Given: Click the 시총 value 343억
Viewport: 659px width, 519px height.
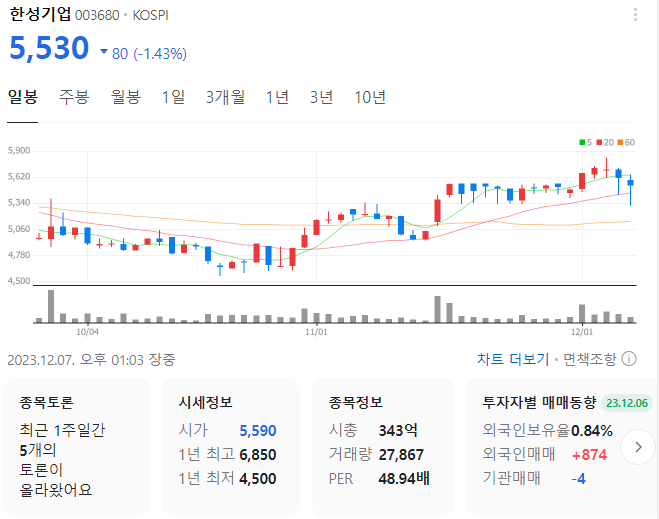Looking at the screenshot, I should click(x=398, y=430).
